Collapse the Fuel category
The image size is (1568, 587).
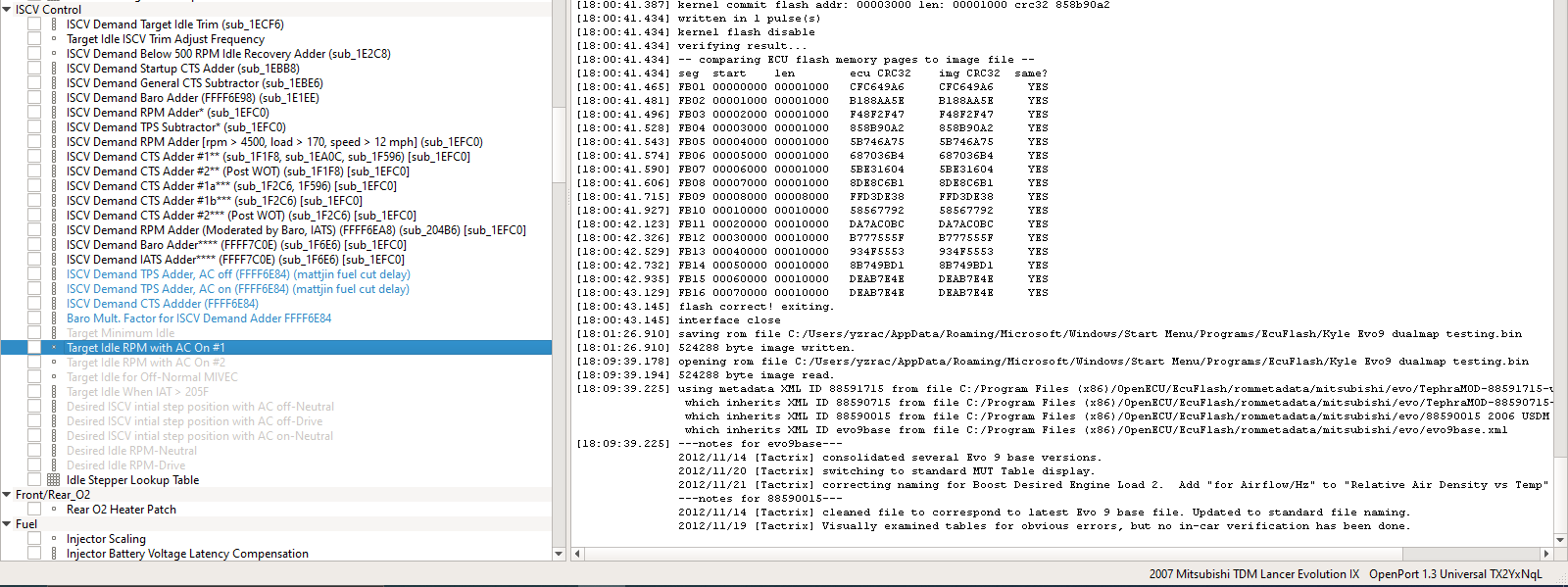(8, 524)
